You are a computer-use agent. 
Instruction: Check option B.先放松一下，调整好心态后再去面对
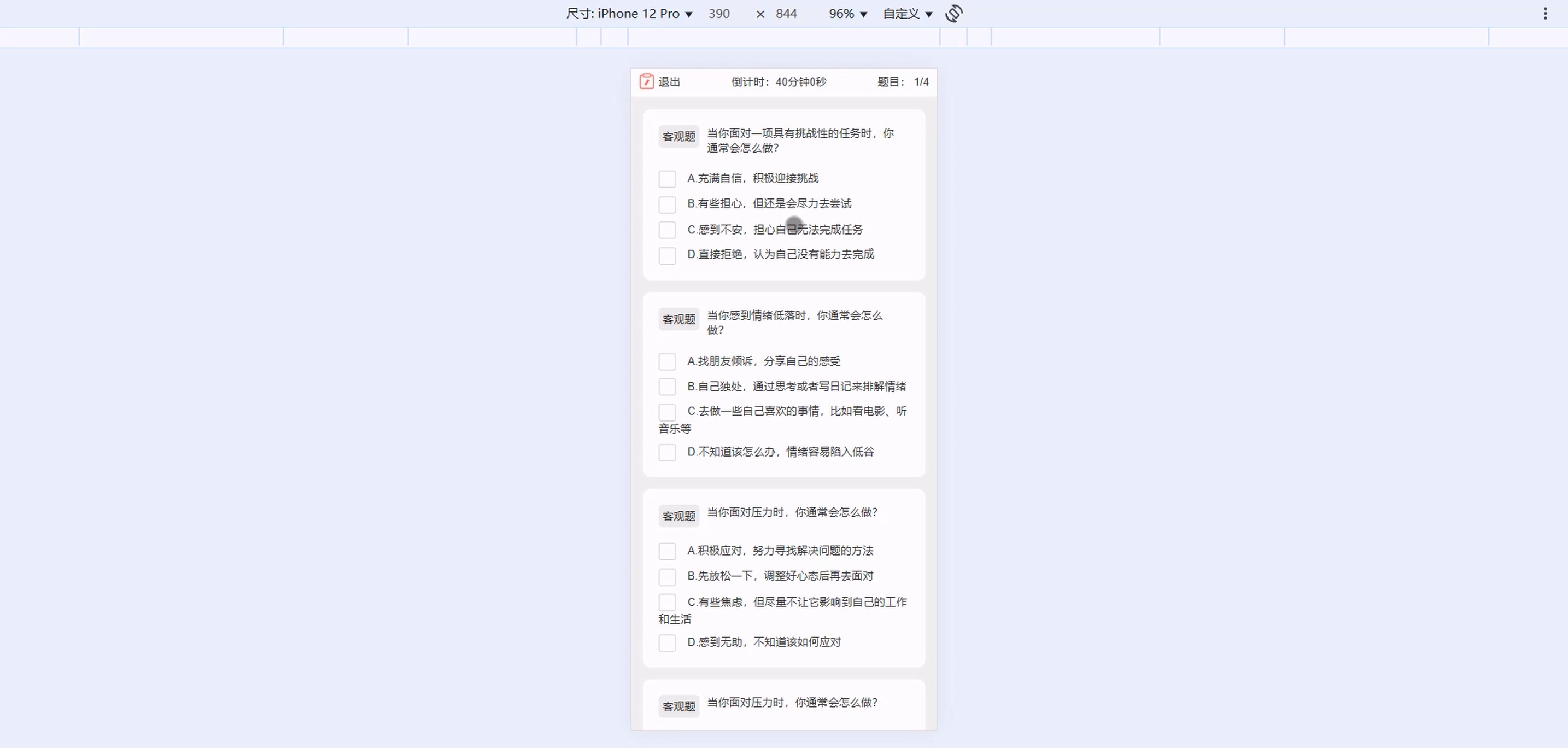667,576
